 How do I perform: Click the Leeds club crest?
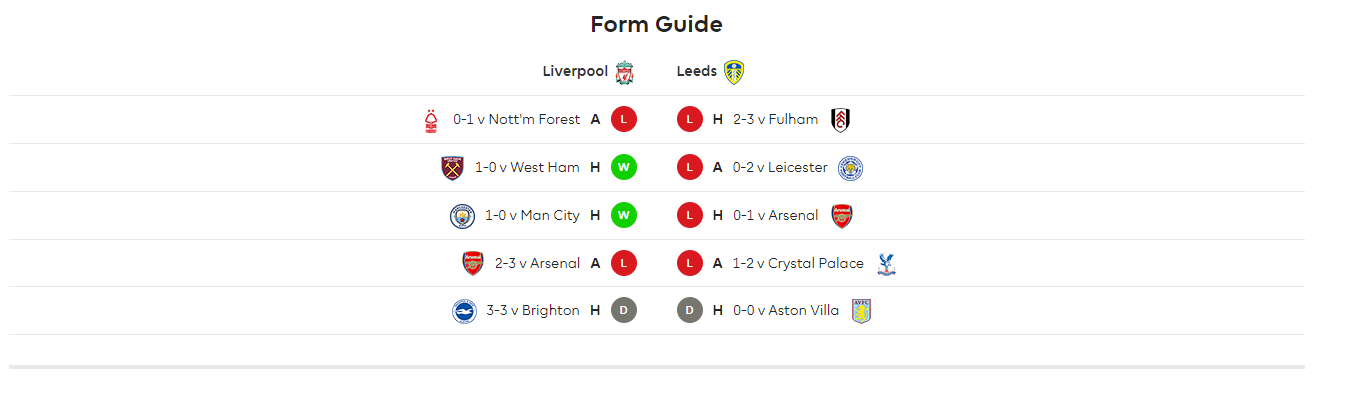point(734,72)
